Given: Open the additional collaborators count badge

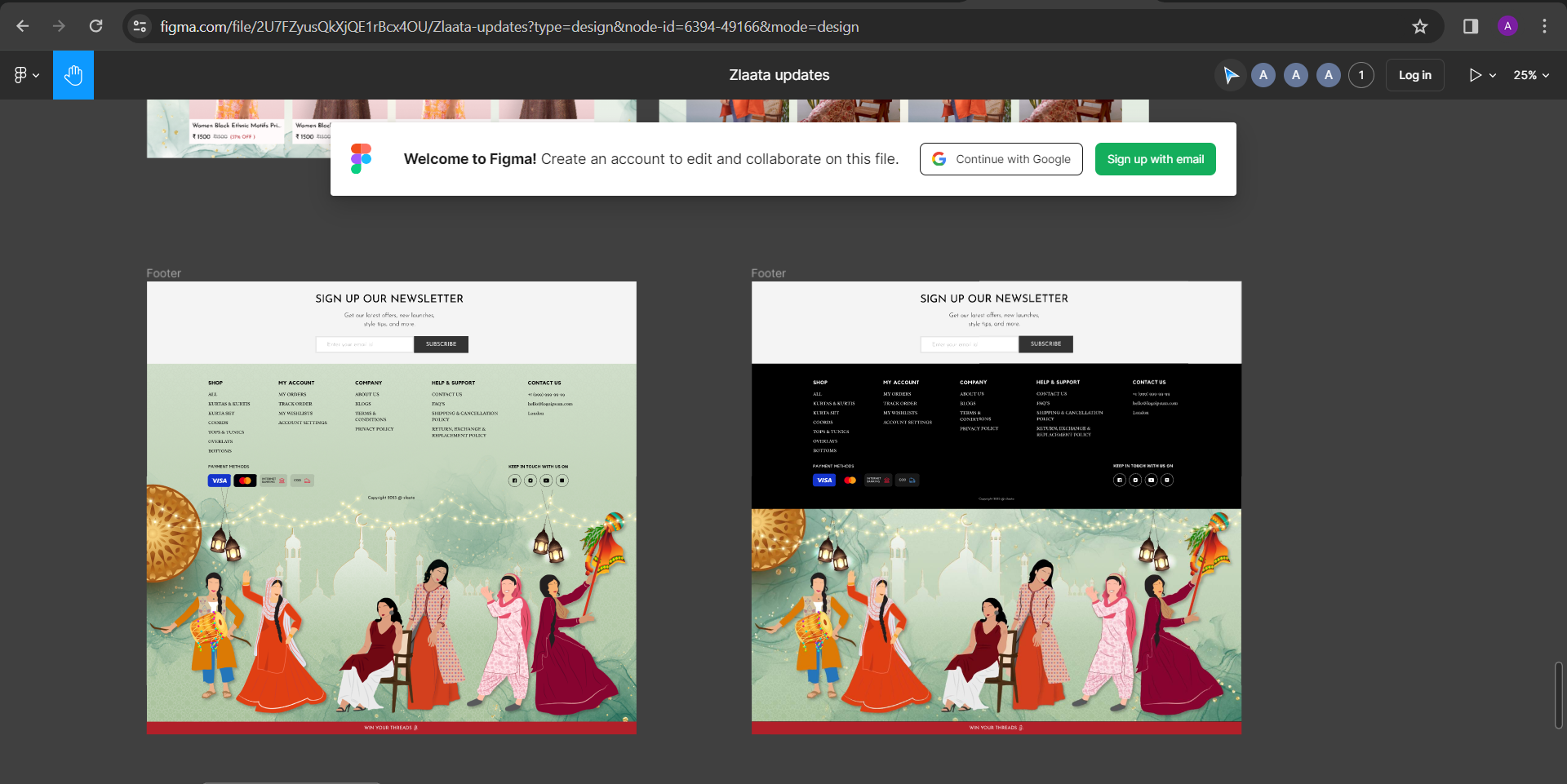Looking at the screenshot, I should [1361, 75].
